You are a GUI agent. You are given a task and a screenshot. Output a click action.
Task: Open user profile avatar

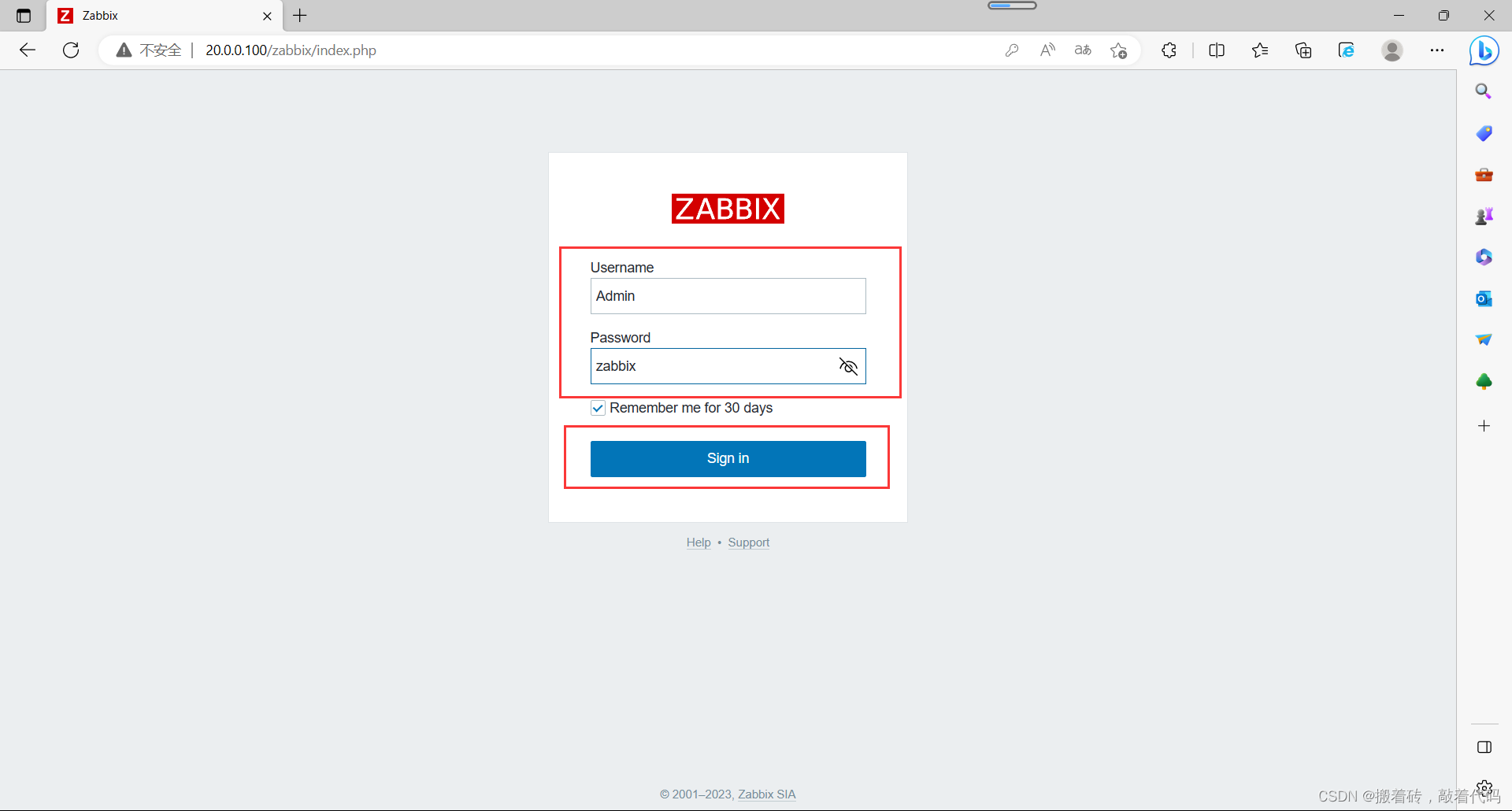1392,50
